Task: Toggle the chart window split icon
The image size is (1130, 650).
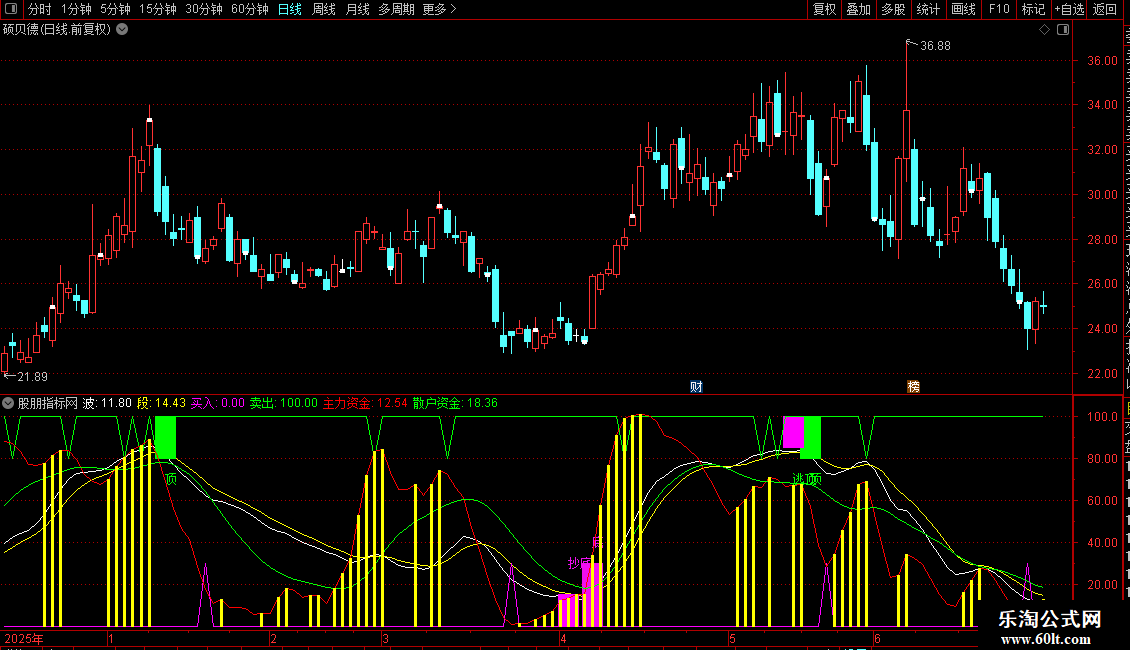Action: [1063, 30]
